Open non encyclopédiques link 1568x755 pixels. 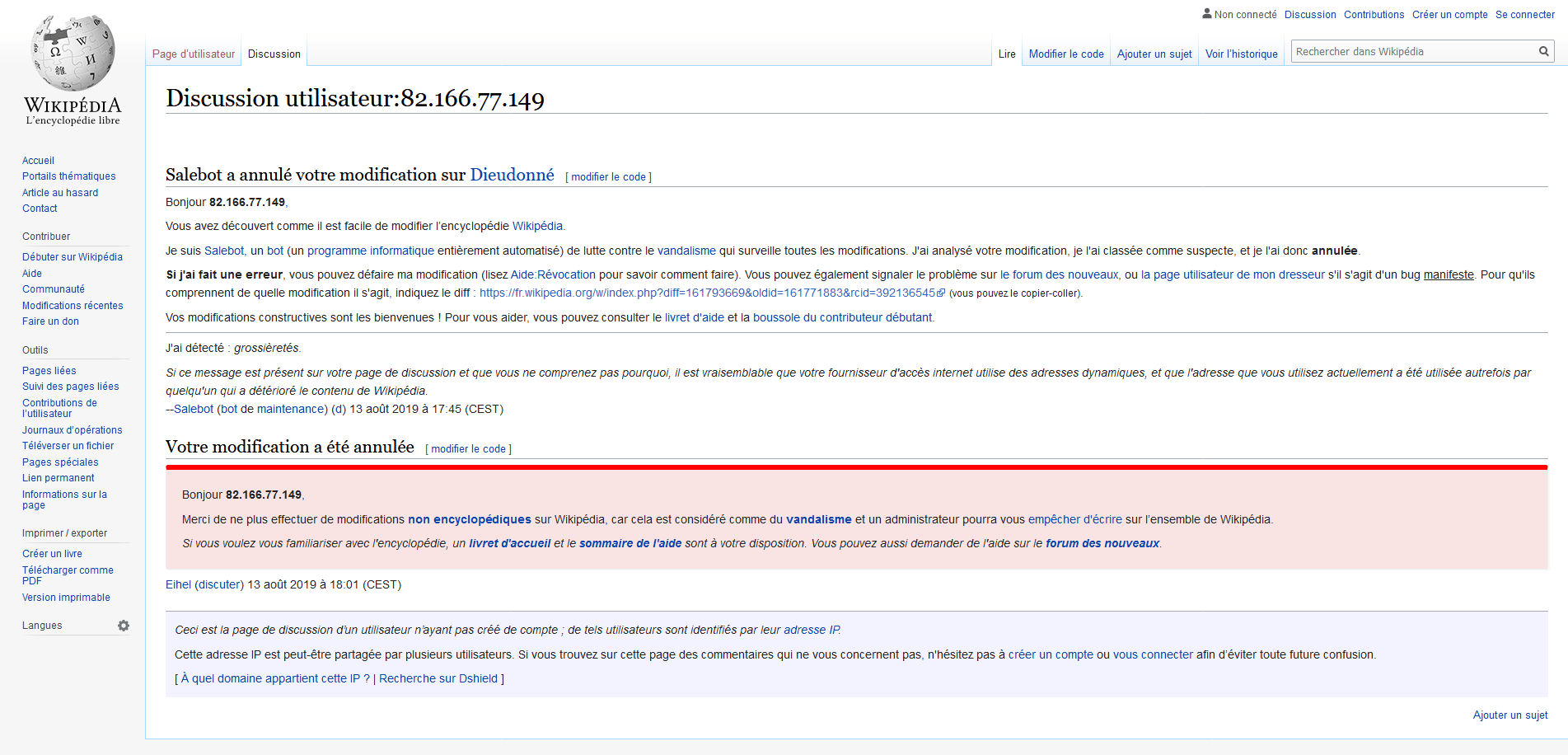[470, 519]
